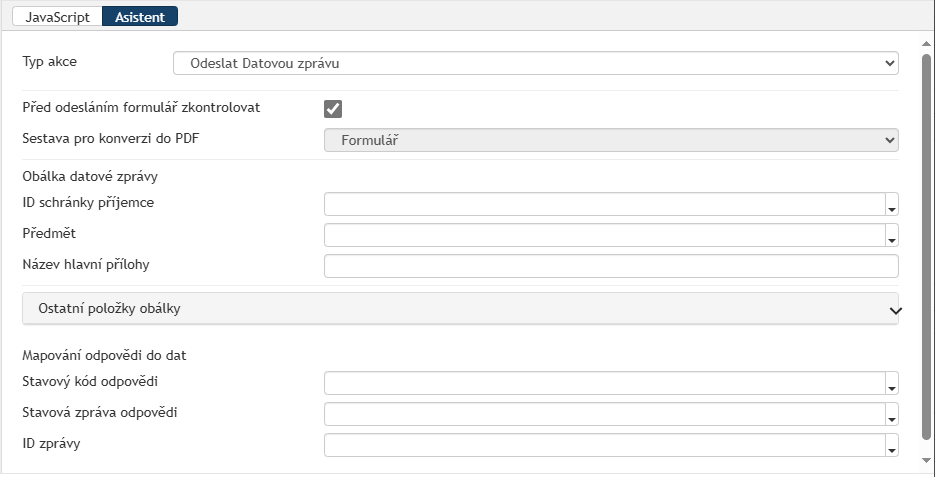Switch to the JavaScript tab
935x477 pixels.
point(57,17)
